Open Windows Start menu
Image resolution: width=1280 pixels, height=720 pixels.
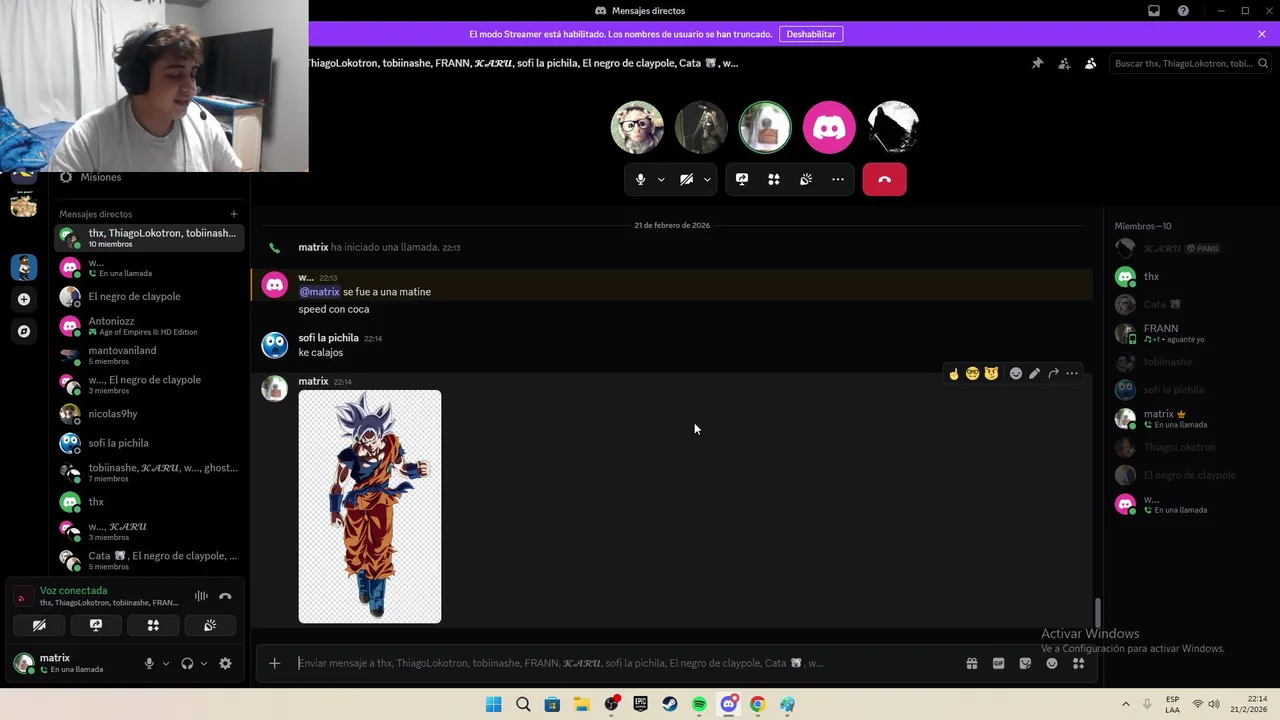coord(493,704)
